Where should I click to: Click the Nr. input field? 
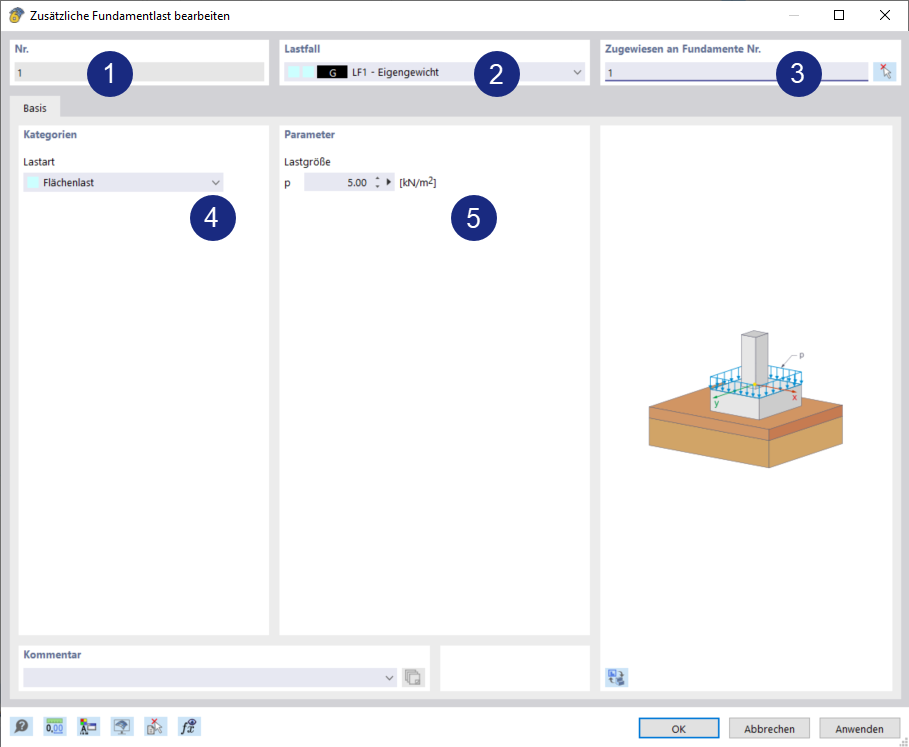pyautogui.click(x=139, y=72)
